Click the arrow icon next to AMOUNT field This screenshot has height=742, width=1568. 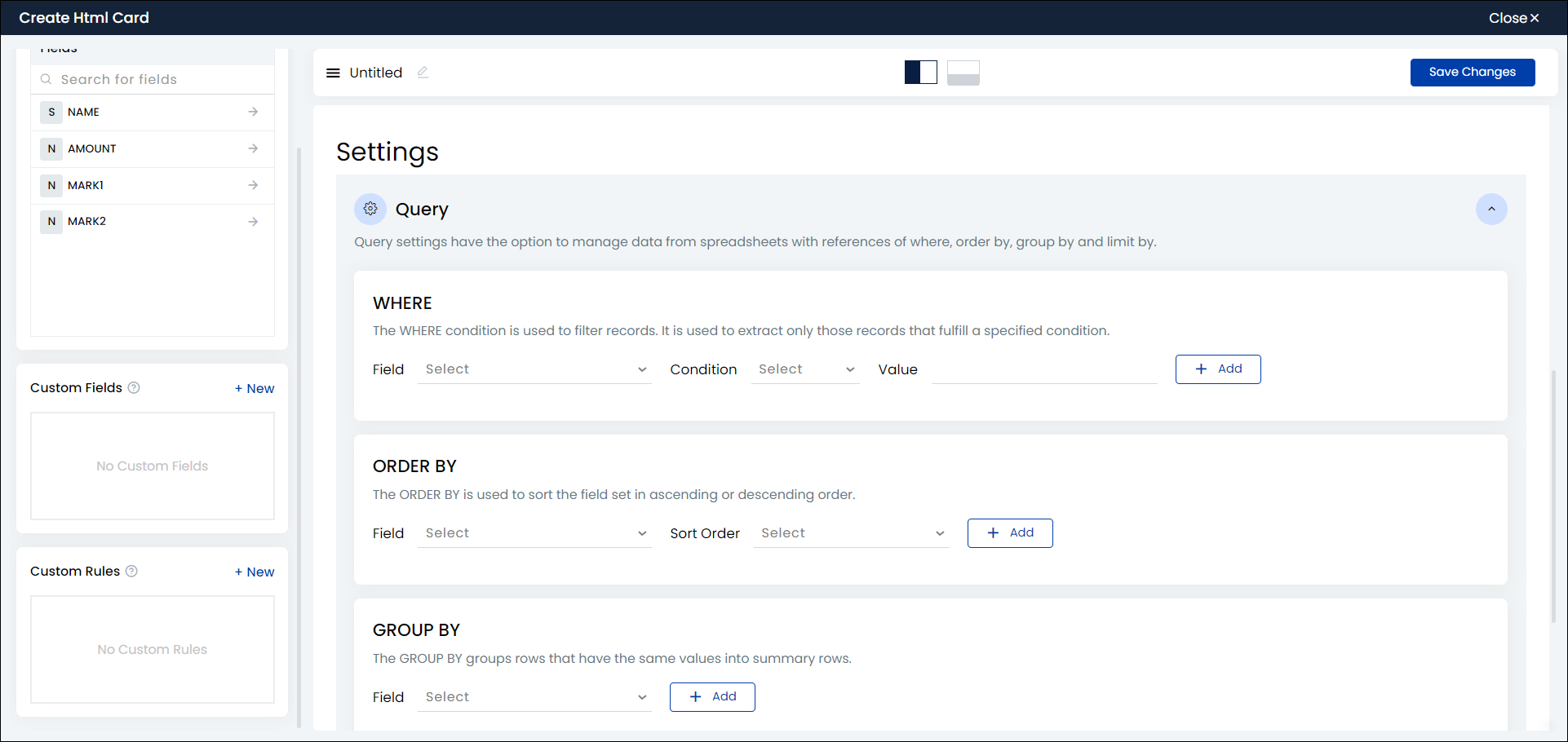pos(253,148)
